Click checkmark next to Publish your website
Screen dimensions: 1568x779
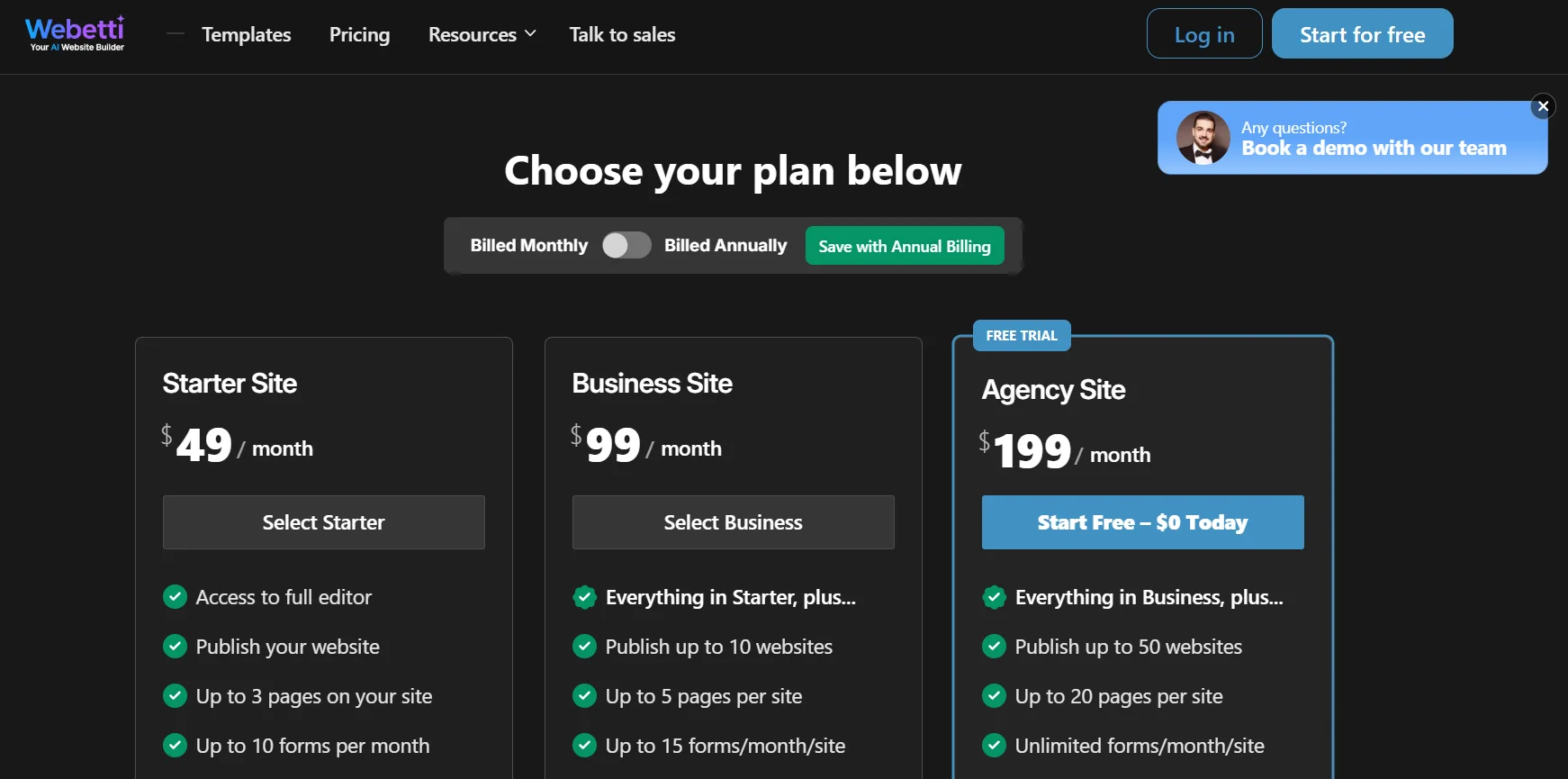click(175, 647)
